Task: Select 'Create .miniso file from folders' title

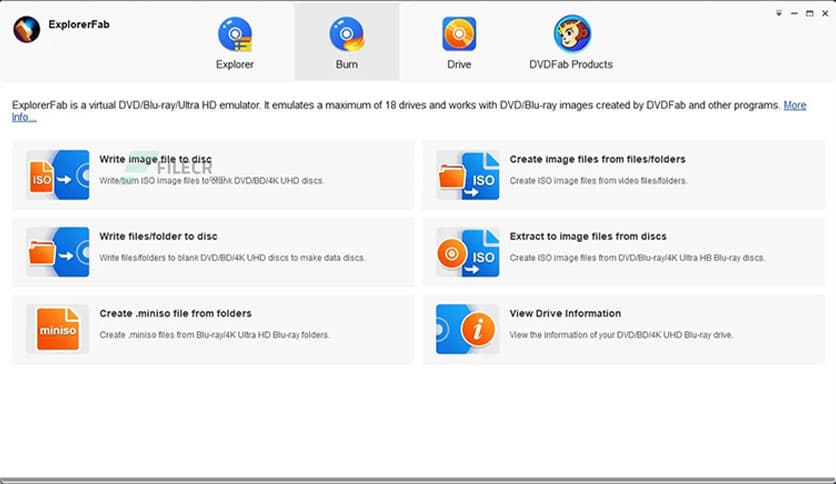Action: [175, 313]
